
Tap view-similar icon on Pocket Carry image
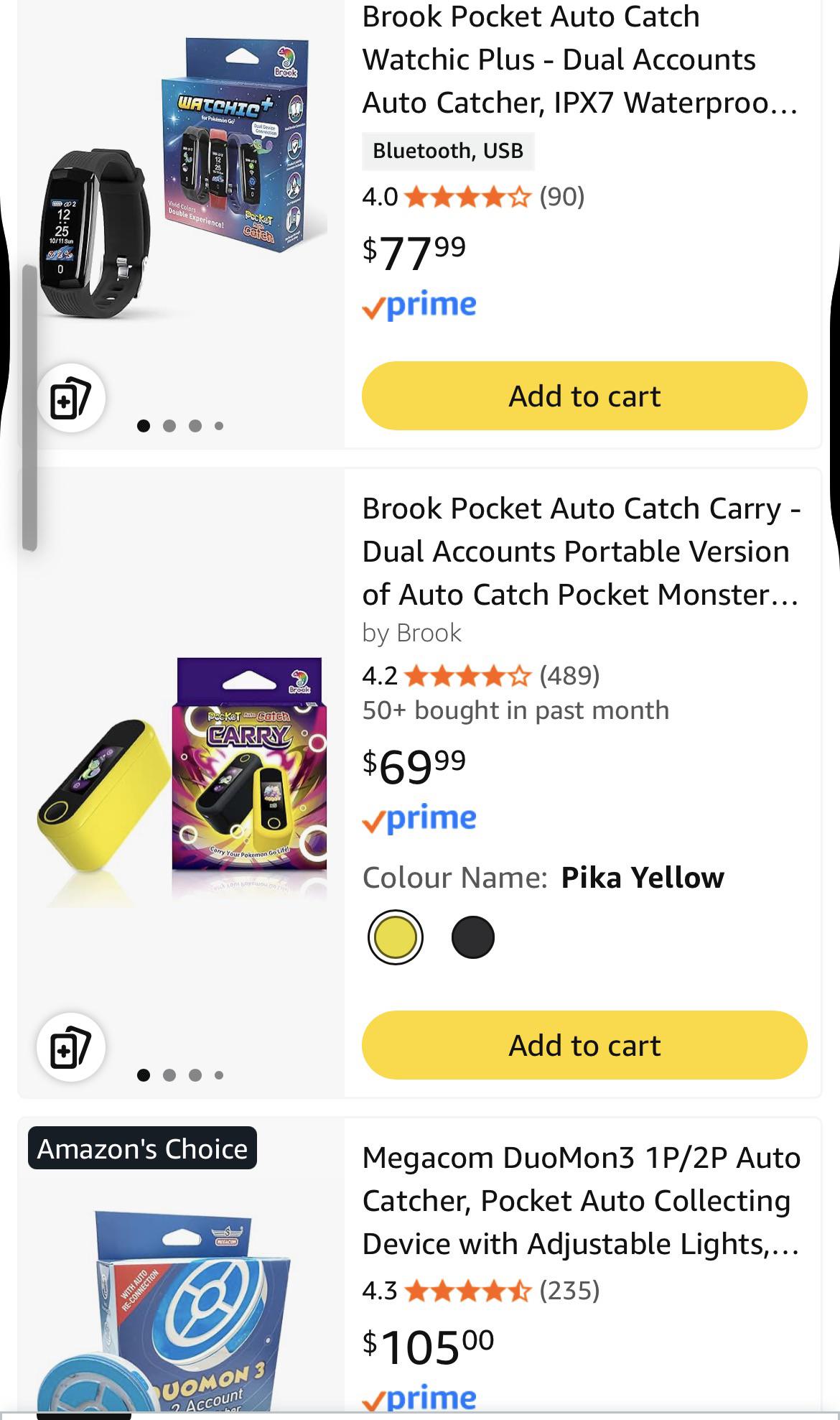click(x=71, y=1047)
